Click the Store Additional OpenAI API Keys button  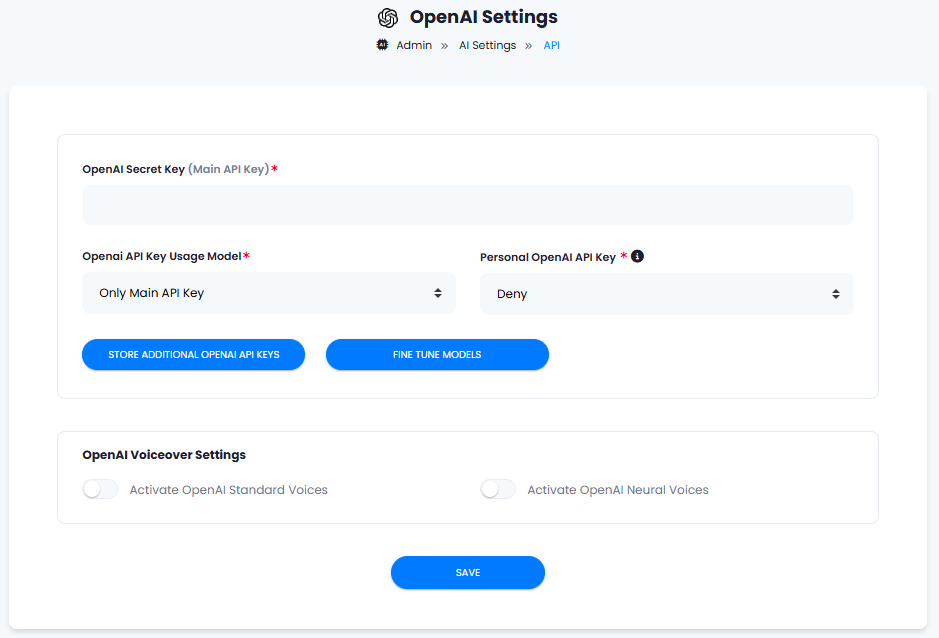[x=193, y=355]
